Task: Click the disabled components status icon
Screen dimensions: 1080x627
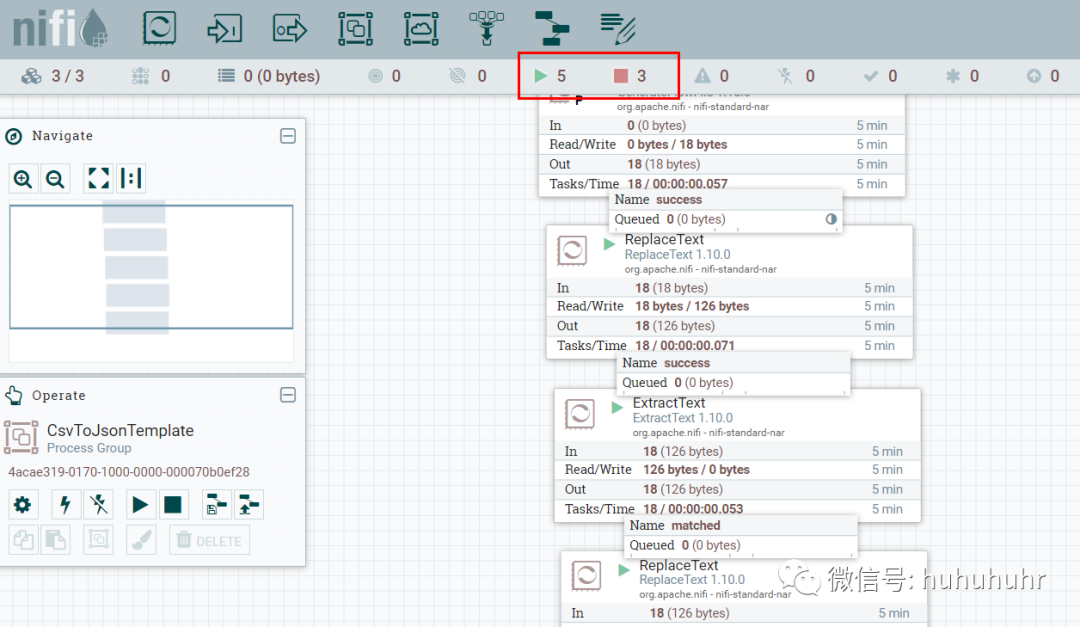Action: click(785, 76)
